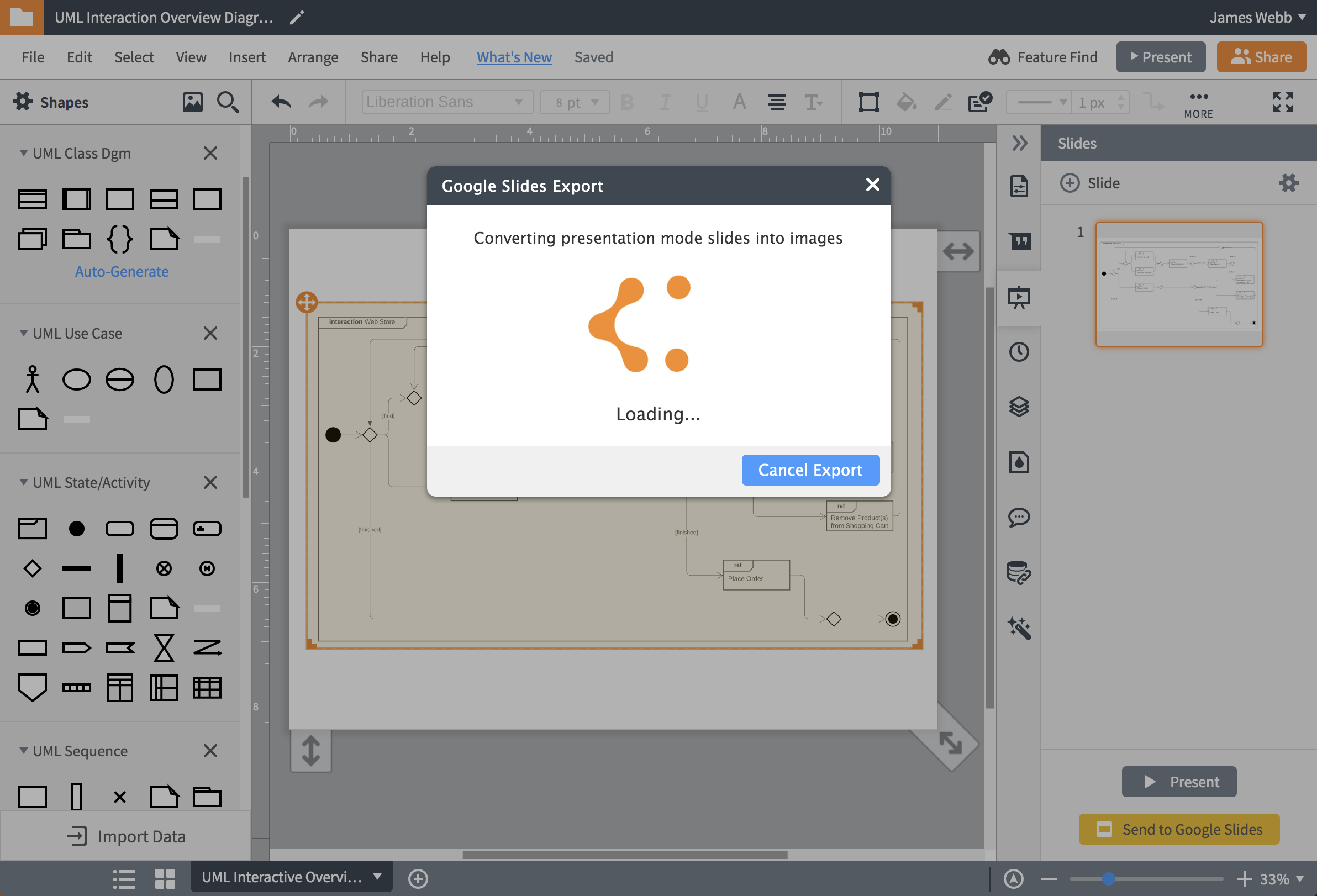
Task: Expand the UML Class Dgm panel
Action: [22, 153]
